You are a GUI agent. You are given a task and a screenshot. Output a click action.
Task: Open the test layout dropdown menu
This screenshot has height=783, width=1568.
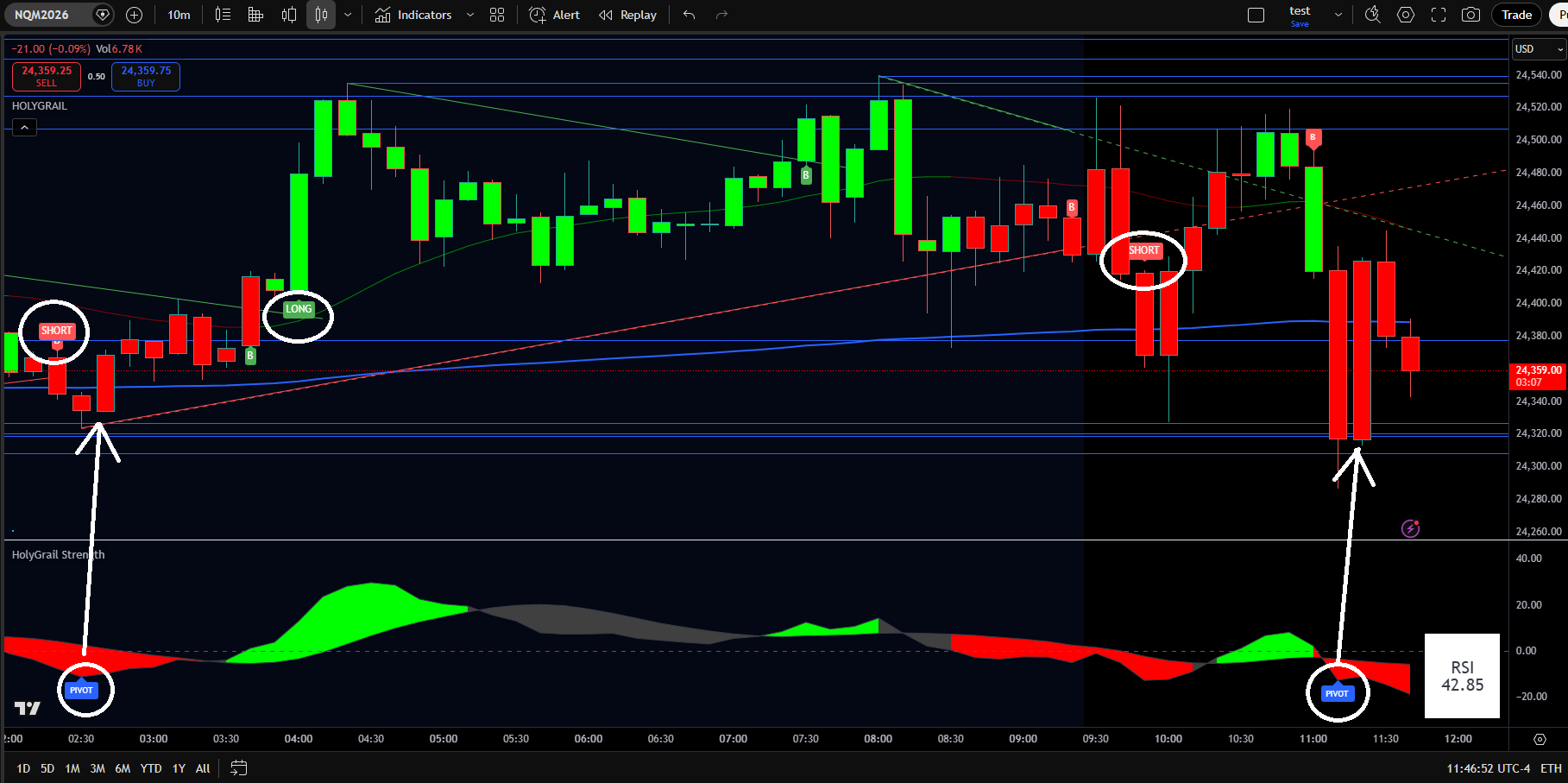tap(1338, 15)
